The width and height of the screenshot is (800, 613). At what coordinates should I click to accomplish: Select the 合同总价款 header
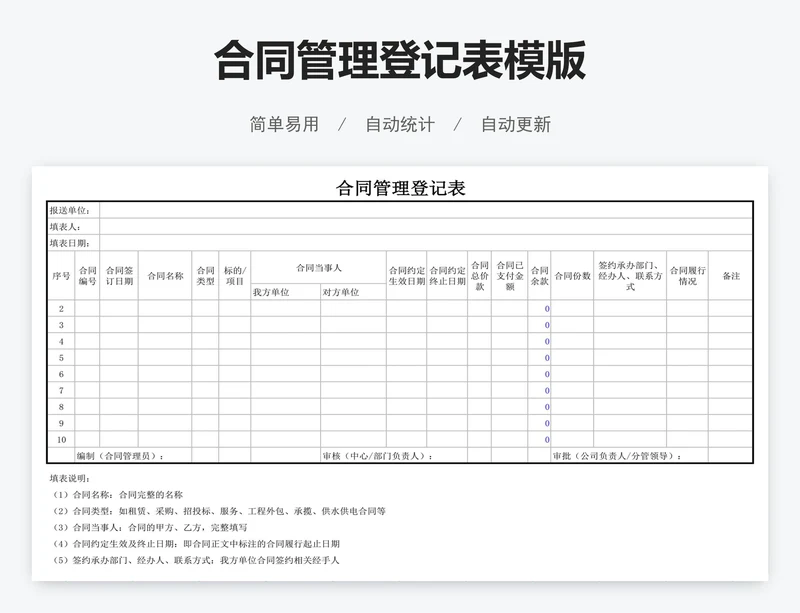point(480,276)
